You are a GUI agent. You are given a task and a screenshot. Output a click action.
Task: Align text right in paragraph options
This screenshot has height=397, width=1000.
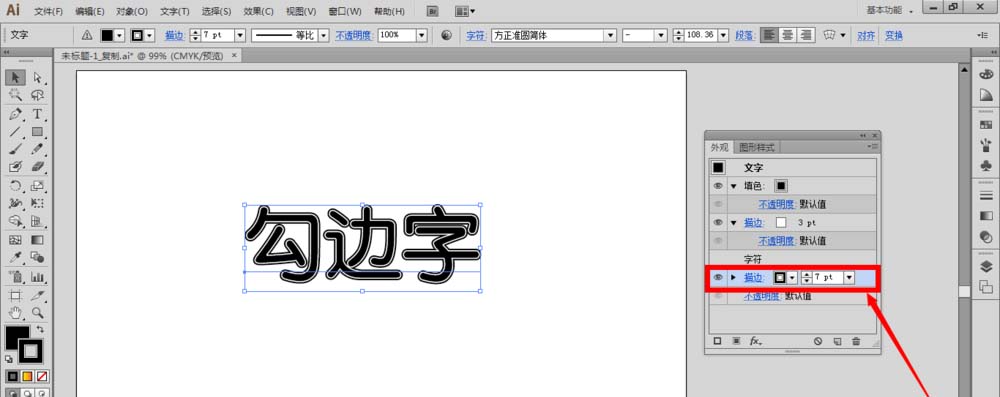tap(806, 36)
